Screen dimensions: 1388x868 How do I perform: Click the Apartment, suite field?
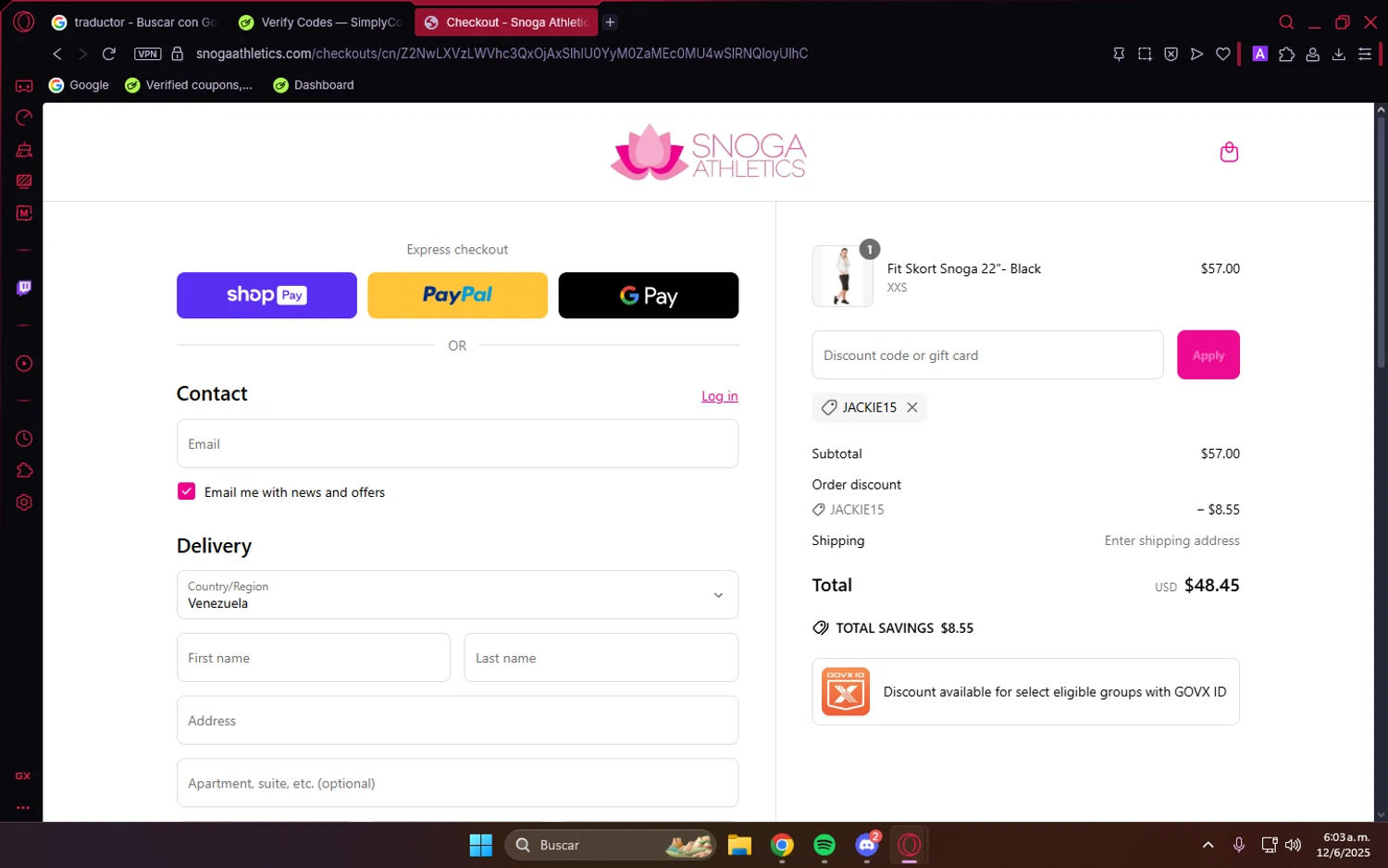coord(457,783)
